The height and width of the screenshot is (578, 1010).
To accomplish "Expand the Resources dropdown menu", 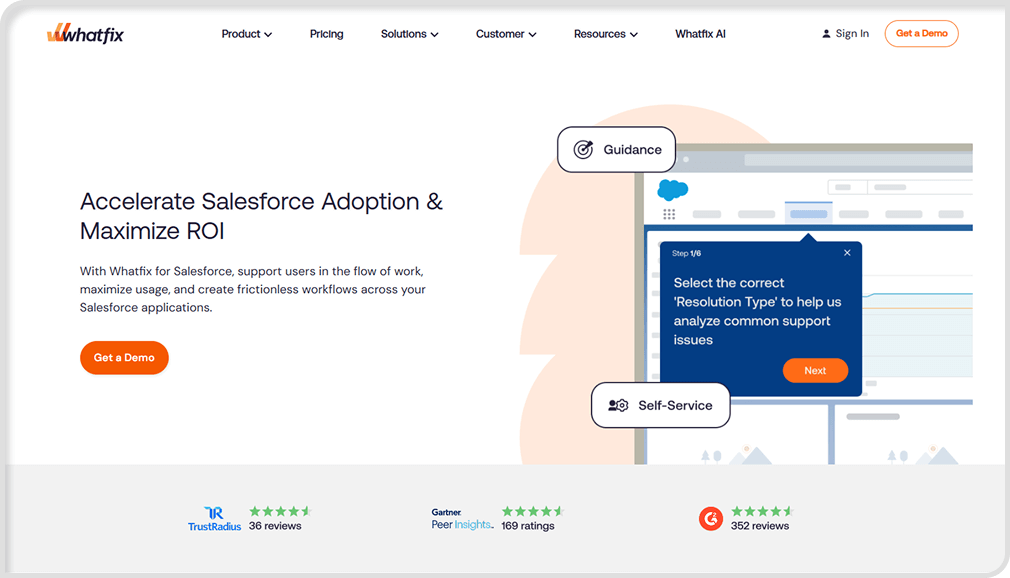I will coord(606,34).
